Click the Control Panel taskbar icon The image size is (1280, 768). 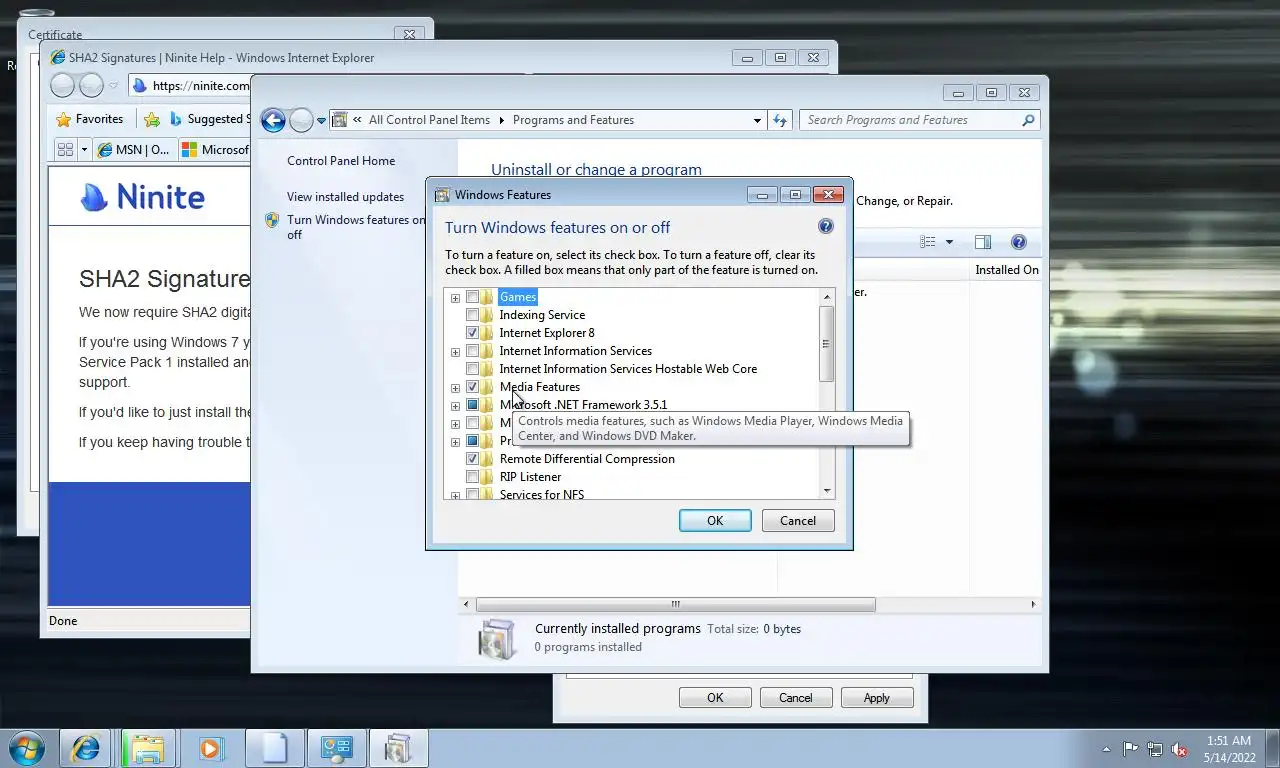(336, 748)
